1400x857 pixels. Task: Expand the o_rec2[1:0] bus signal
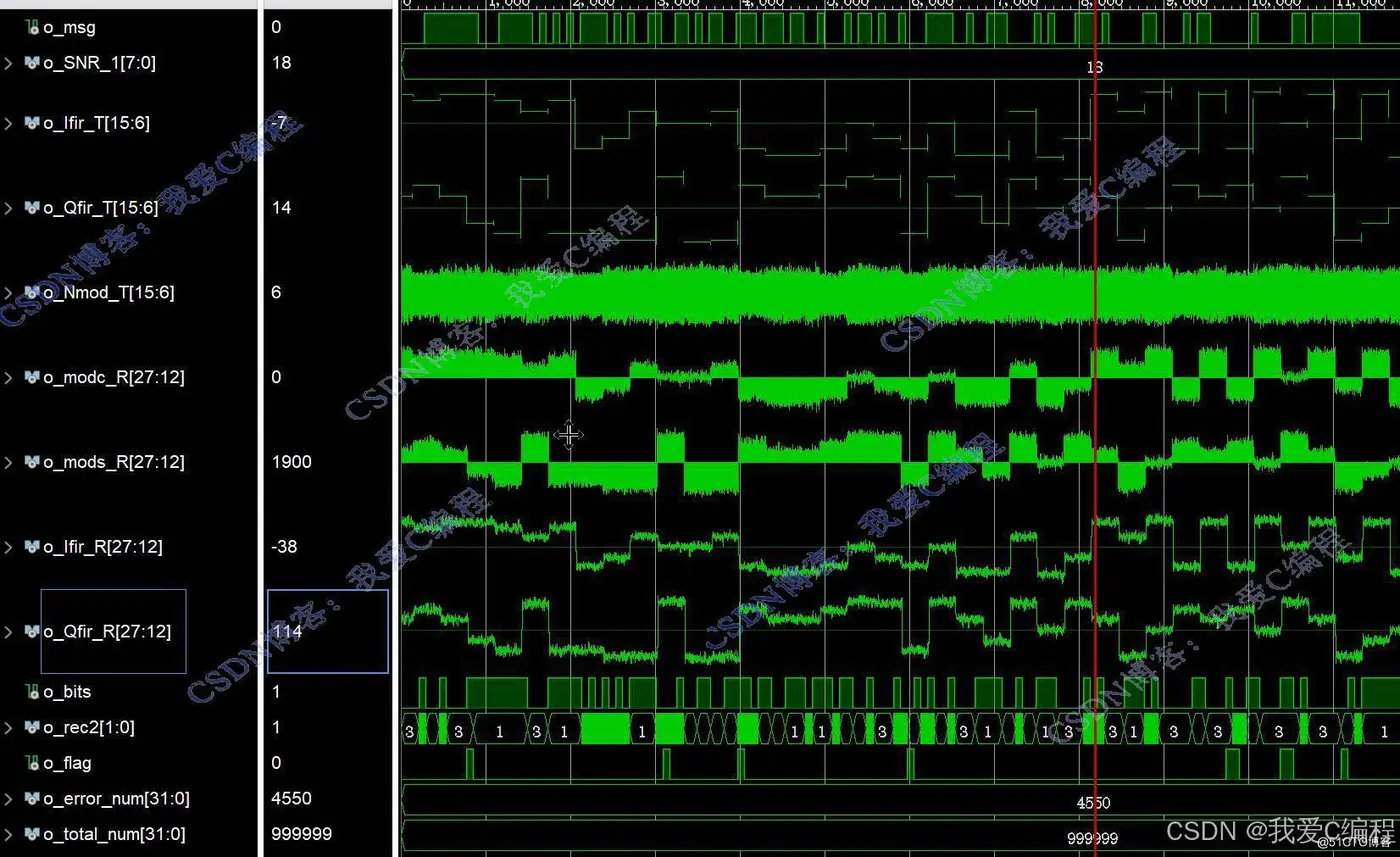pos(9,728)
